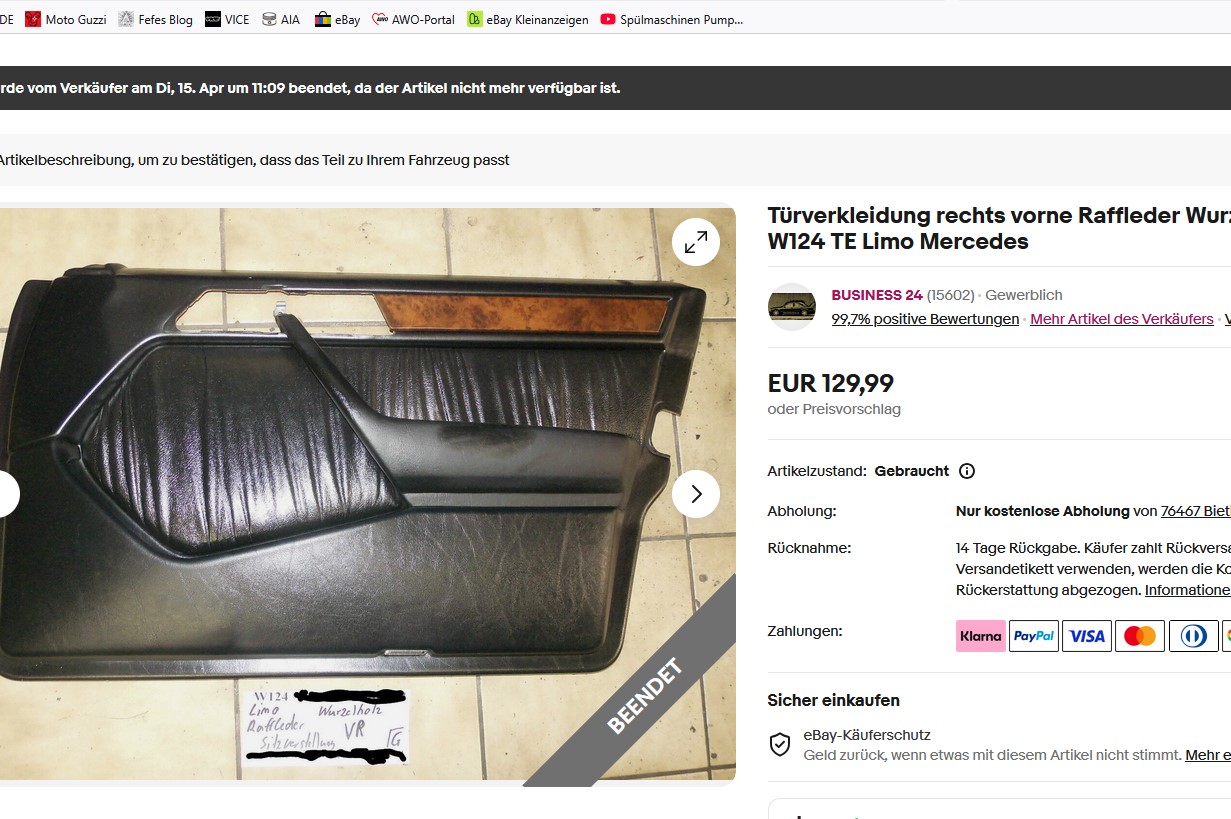The height and width of the screenshot is (819, 1231).
Task: Open the eBay bookmark
Action: (x=337, y=19)
